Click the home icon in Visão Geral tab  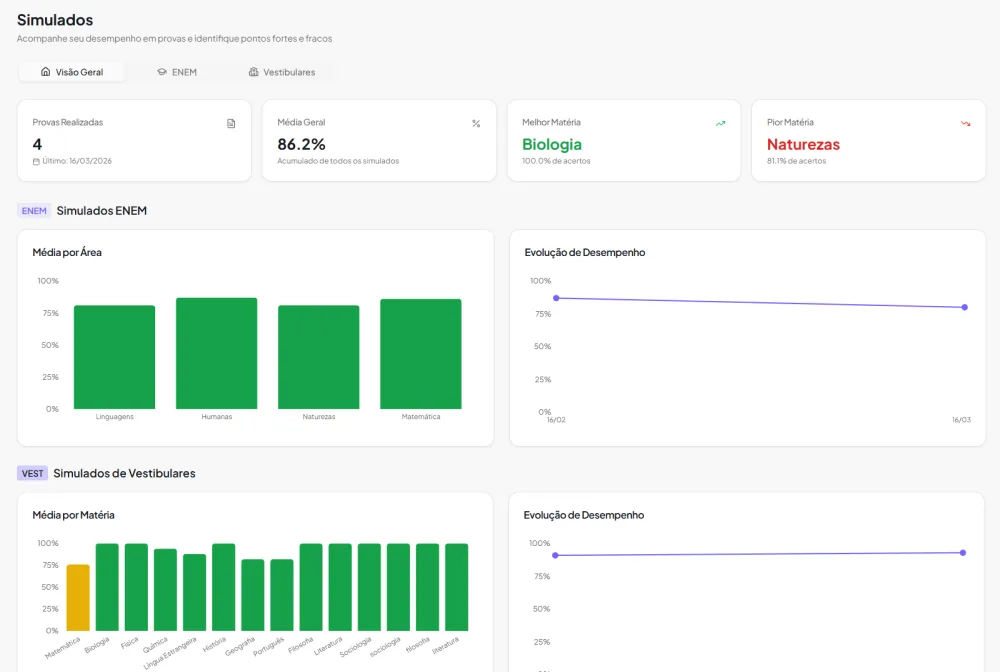45,71
